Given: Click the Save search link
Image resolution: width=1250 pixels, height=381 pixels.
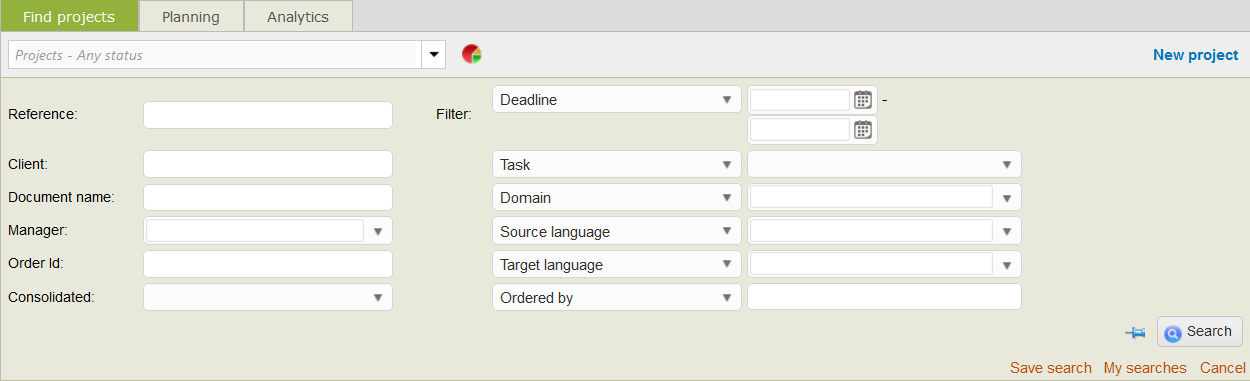Looking at the screenshot, I should pos(1051,368).
